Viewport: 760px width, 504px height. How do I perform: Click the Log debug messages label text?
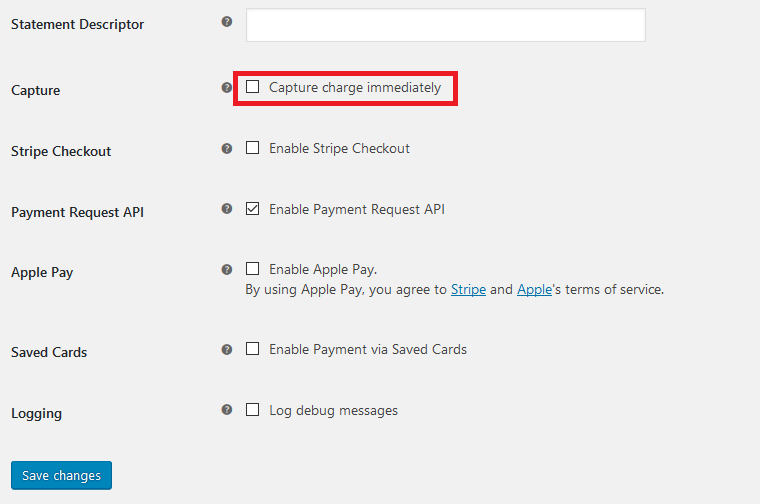point(333,410)
